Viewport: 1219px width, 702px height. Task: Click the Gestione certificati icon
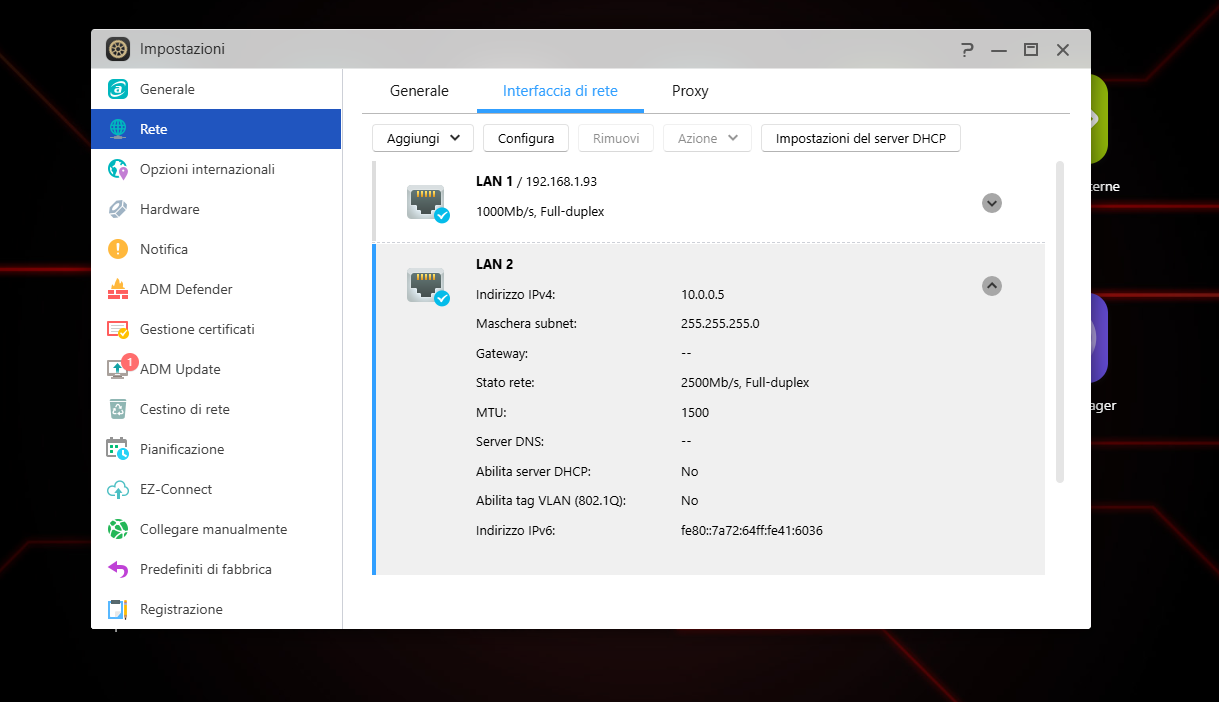pyautogui.click(x=118, y=329)
